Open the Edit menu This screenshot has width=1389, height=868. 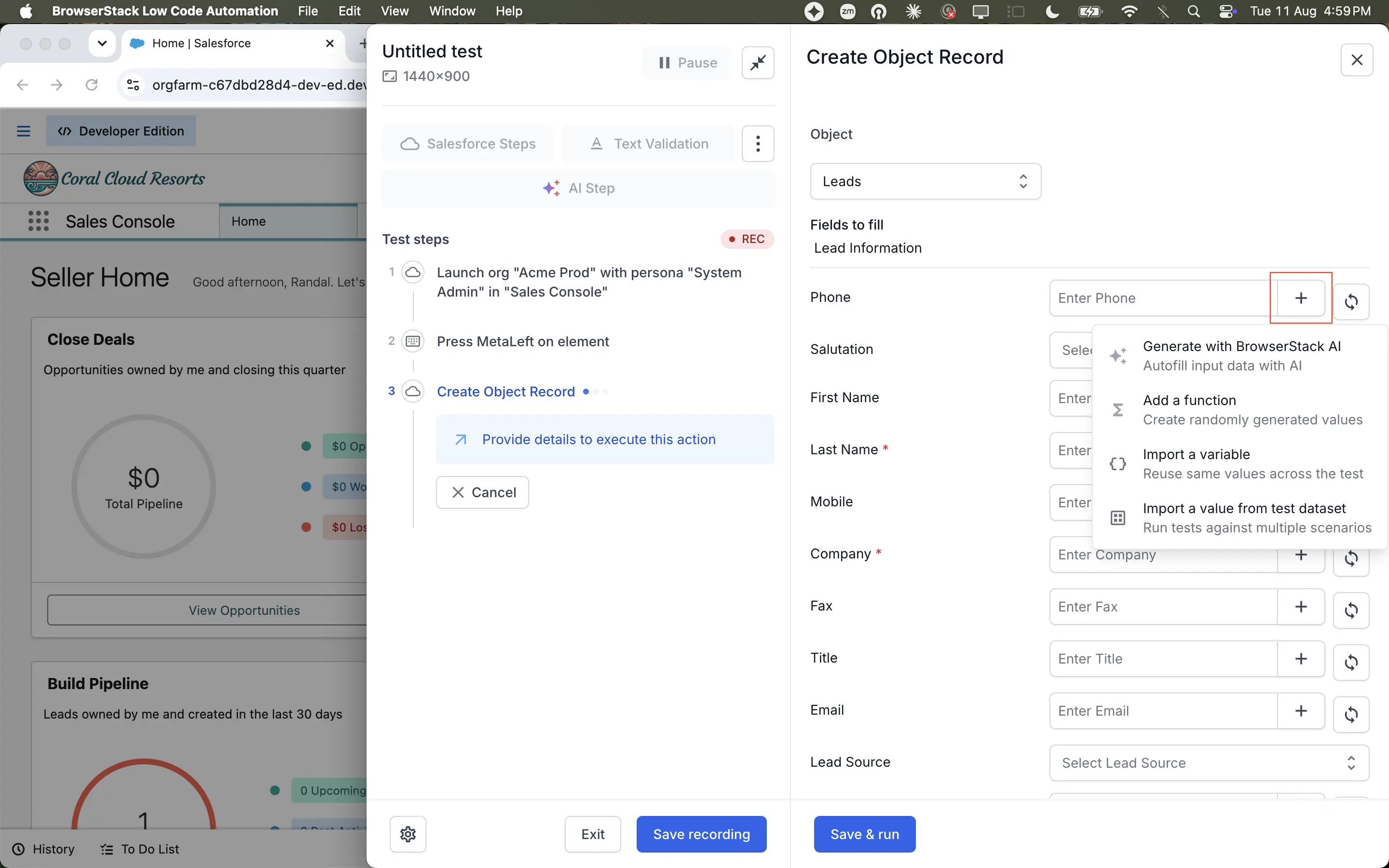click(x=349, y=11)
